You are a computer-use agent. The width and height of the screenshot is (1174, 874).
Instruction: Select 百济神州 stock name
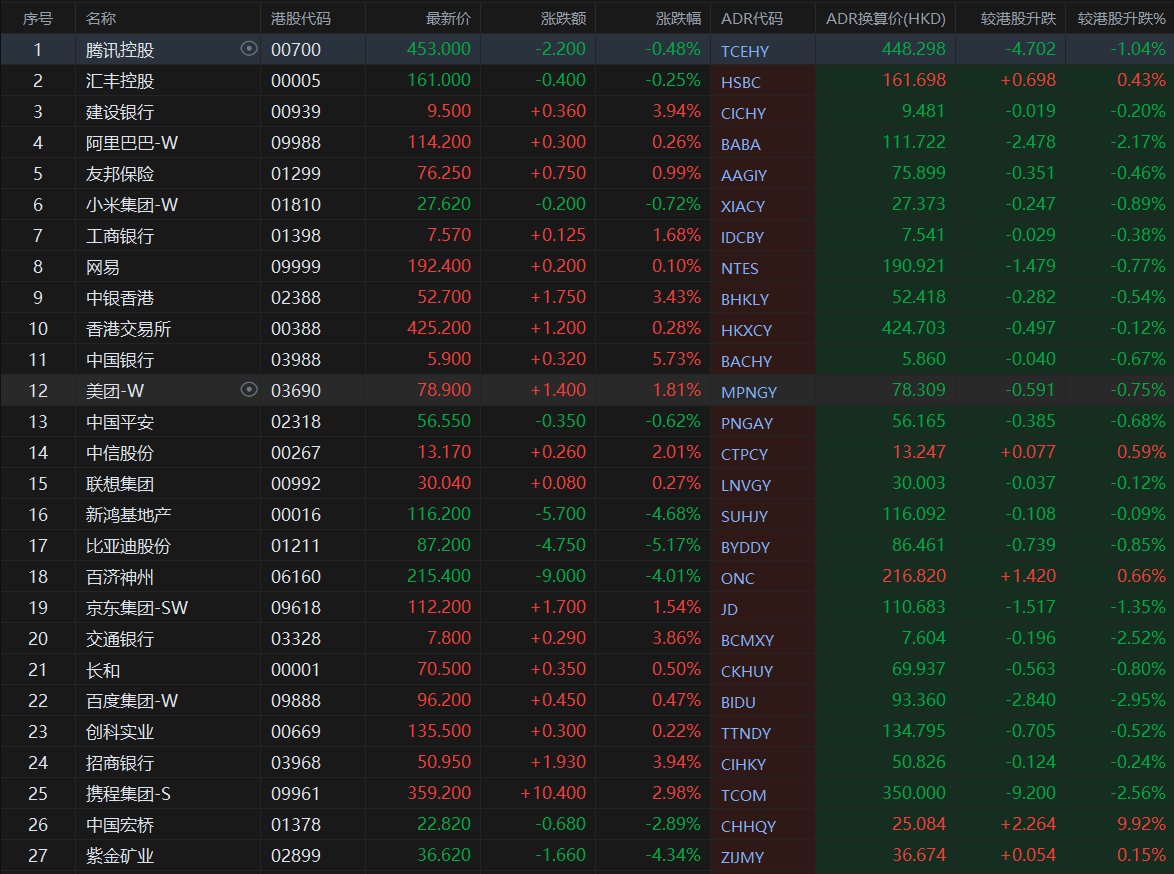coord(120,577)
